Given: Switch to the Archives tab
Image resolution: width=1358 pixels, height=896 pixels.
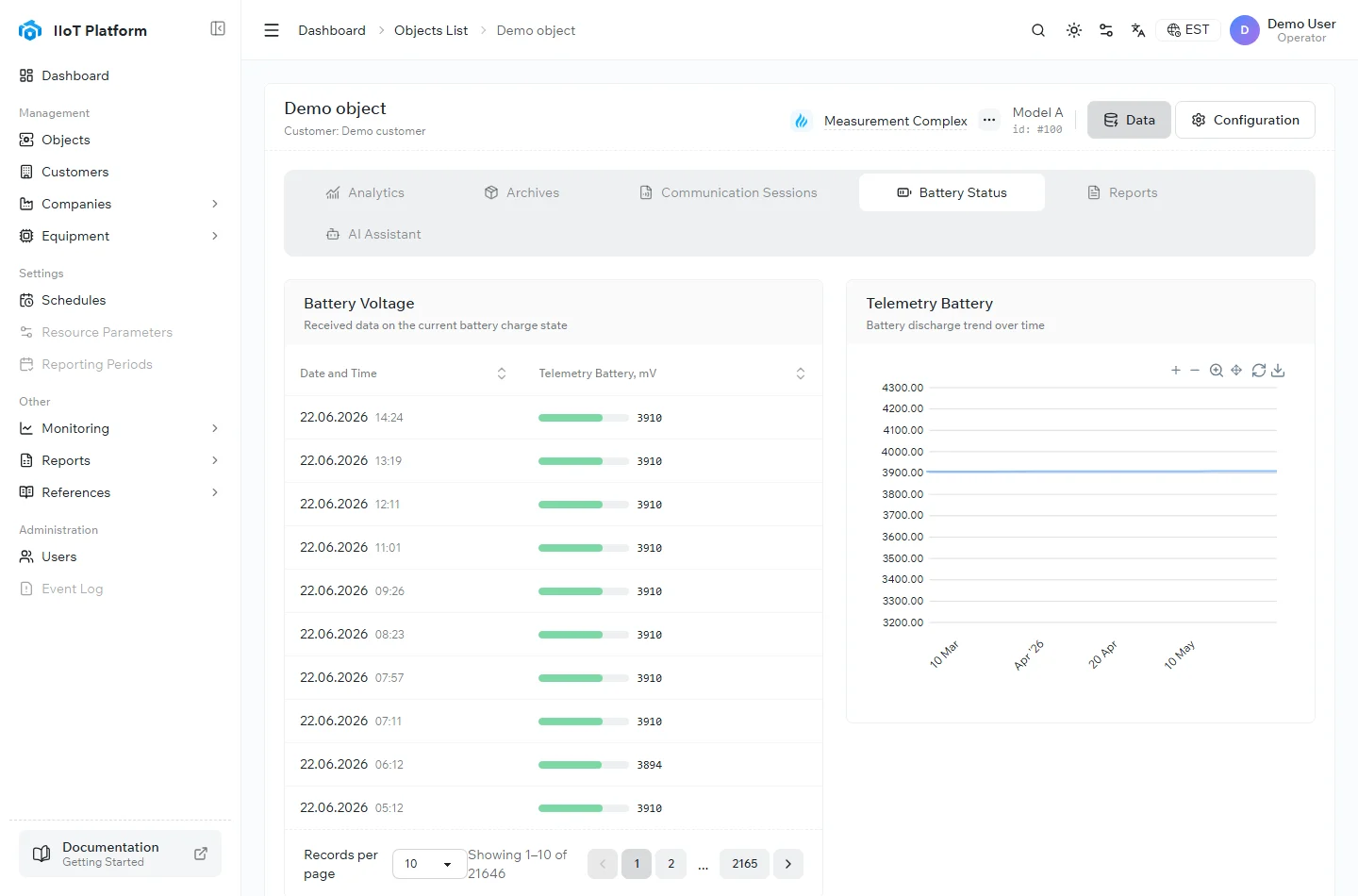Looking at the screenshot, I should 522,192.
